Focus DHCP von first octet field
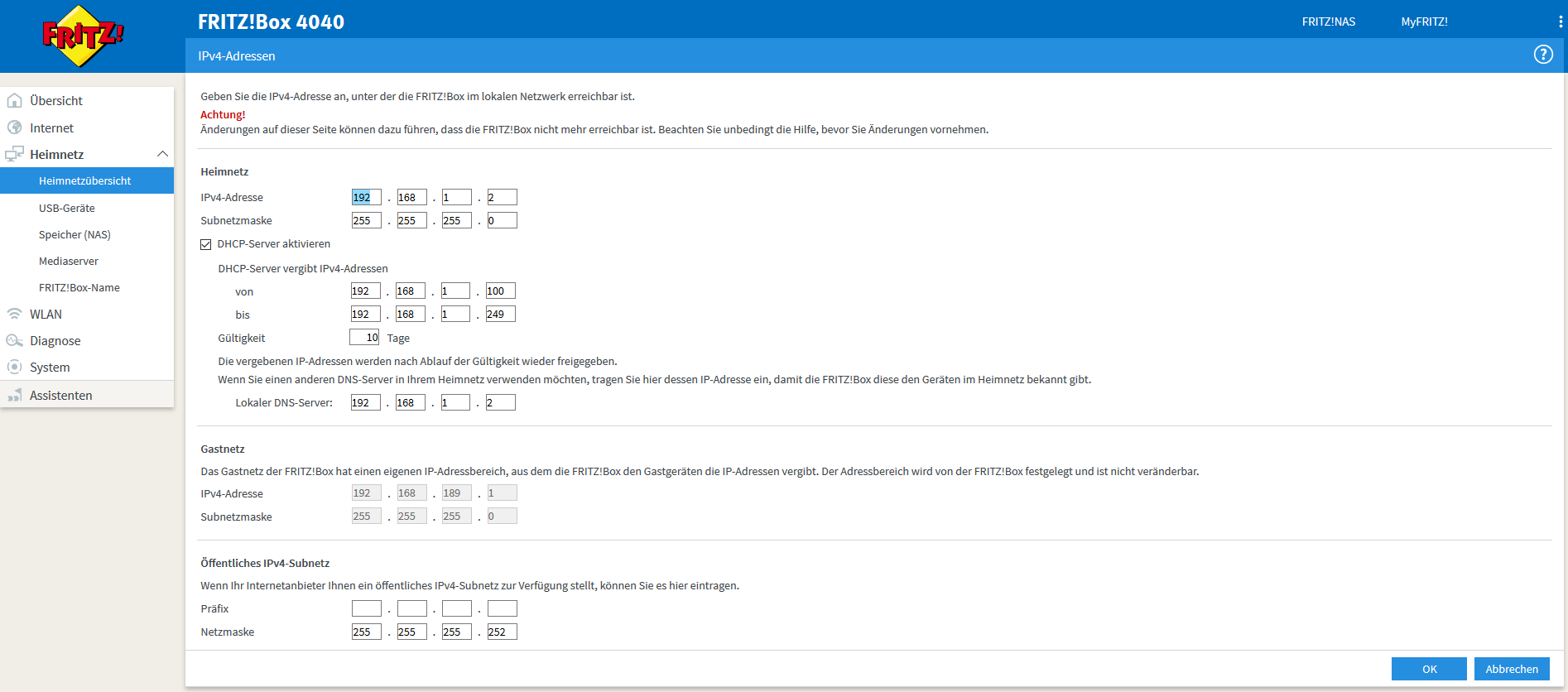Screen dimensions: 1568x692 click(x=365, y=291)
